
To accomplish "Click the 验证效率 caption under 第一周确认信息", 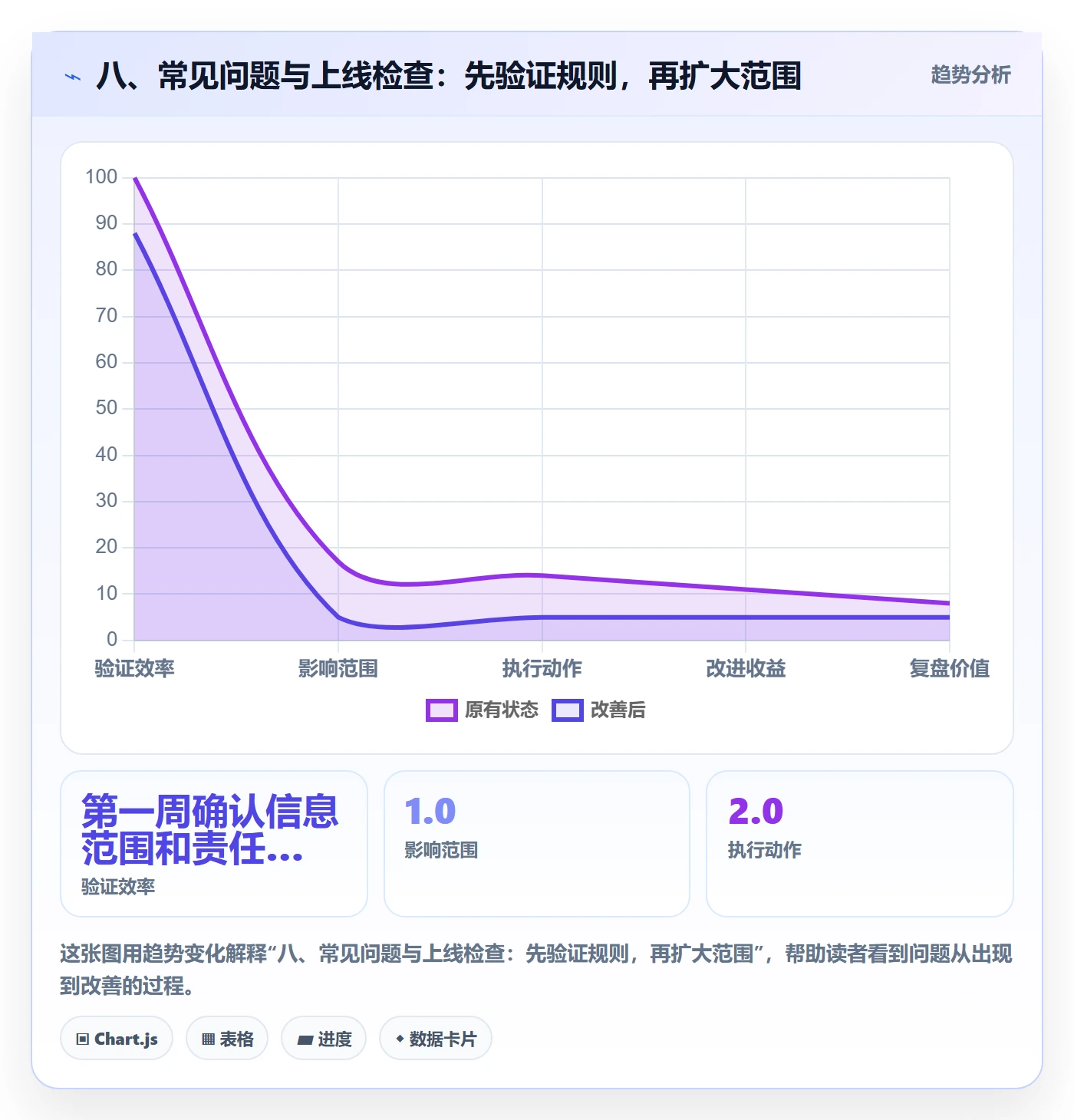I will coord(118,887).
